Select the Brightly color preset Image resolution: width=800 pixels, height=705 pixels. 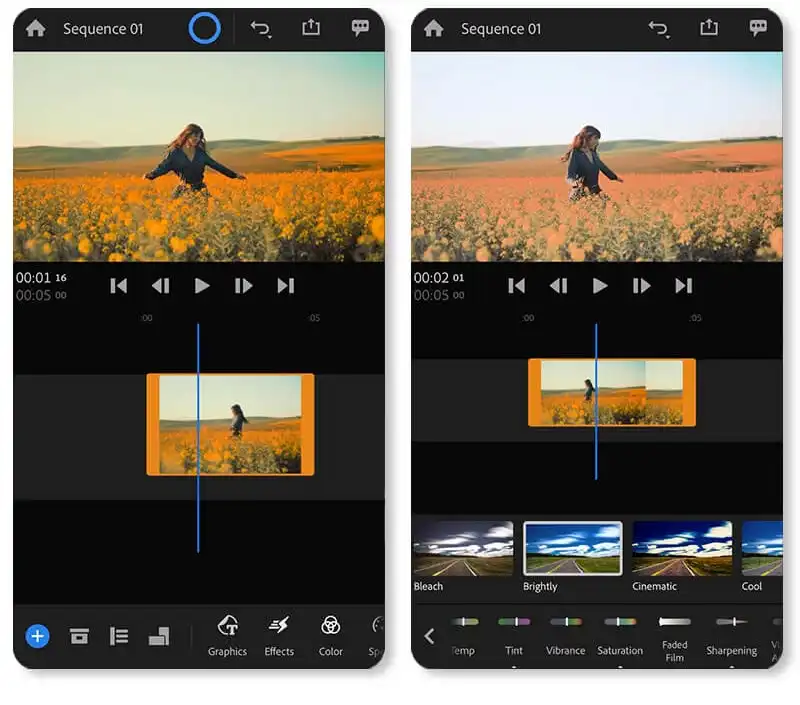click(572, 556)
